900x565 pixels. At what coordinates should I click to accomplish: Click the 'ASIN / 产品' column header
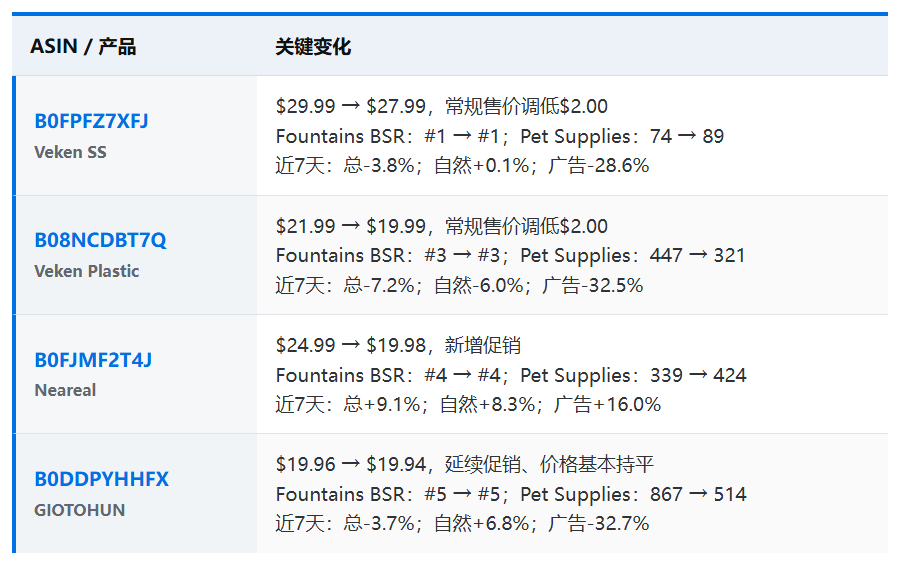pos(83,47)
